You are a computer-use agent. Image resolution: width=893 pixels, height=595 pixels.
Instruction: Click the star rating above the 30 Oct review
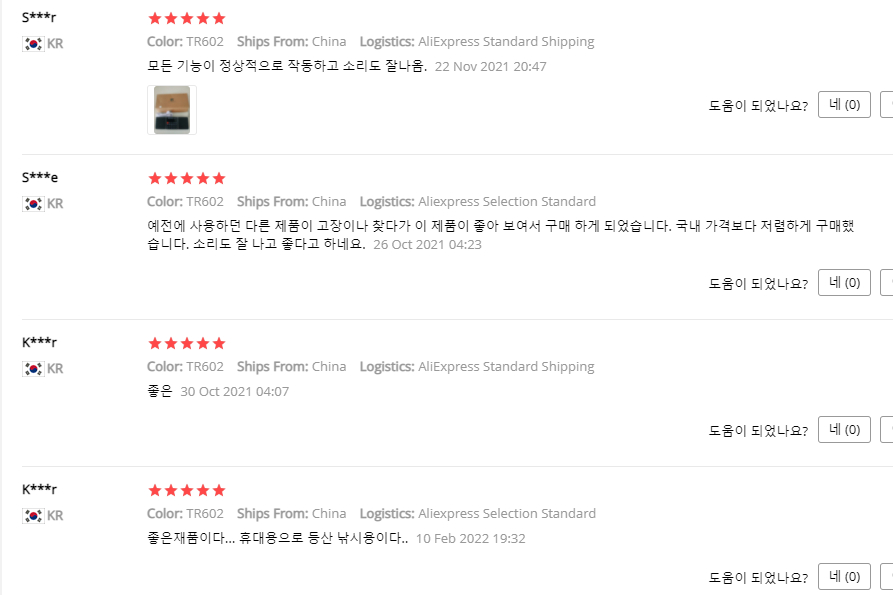tap(187, 343)
